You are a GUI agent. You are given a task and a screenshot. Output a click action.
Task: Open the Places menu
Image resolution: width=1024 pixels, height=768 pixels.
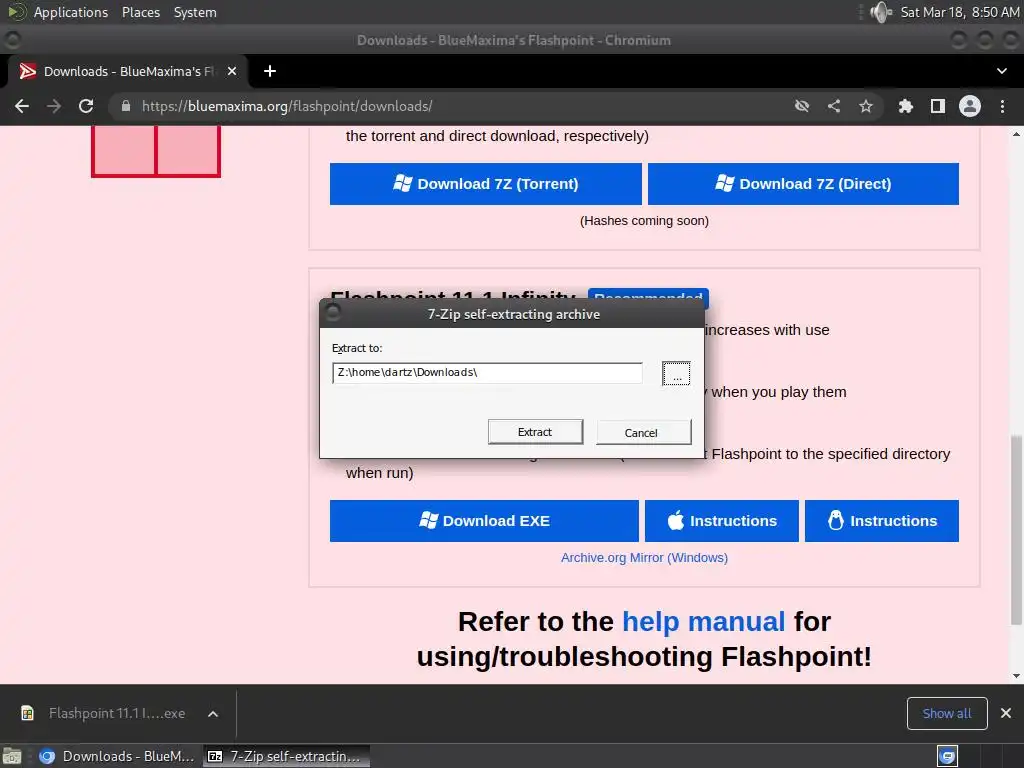point(140,12)
